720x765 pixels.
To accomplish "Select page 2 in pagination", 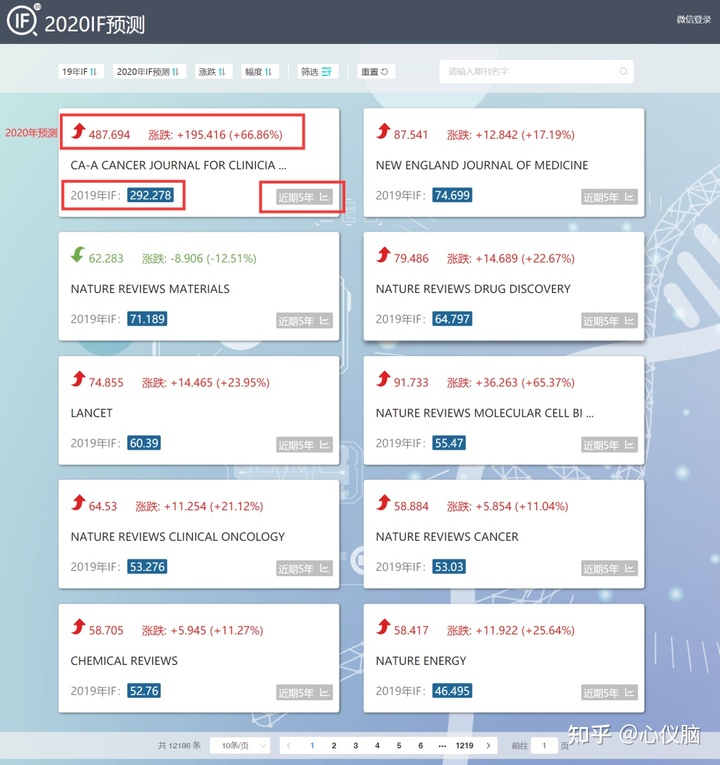I will click(x=334, y=745).
